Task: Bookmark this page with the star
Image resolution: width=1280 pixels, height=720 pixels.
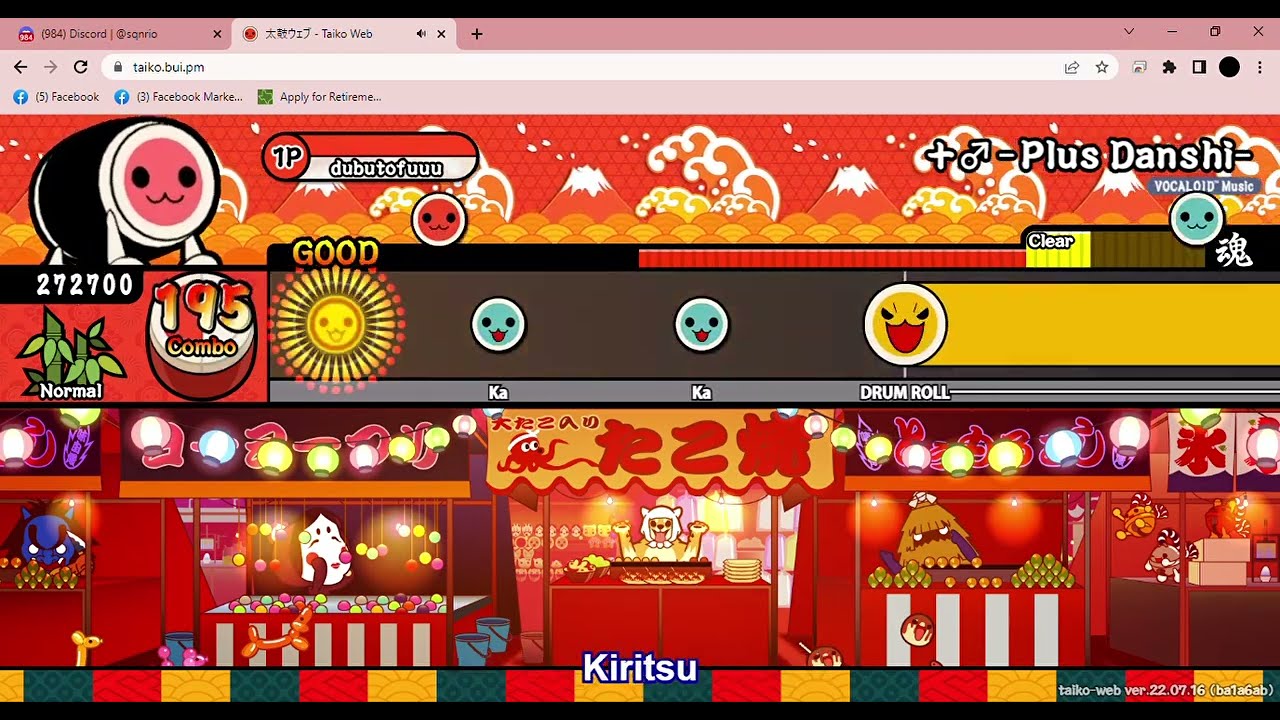Action: pyautogui.click(x=1102, y=67)
